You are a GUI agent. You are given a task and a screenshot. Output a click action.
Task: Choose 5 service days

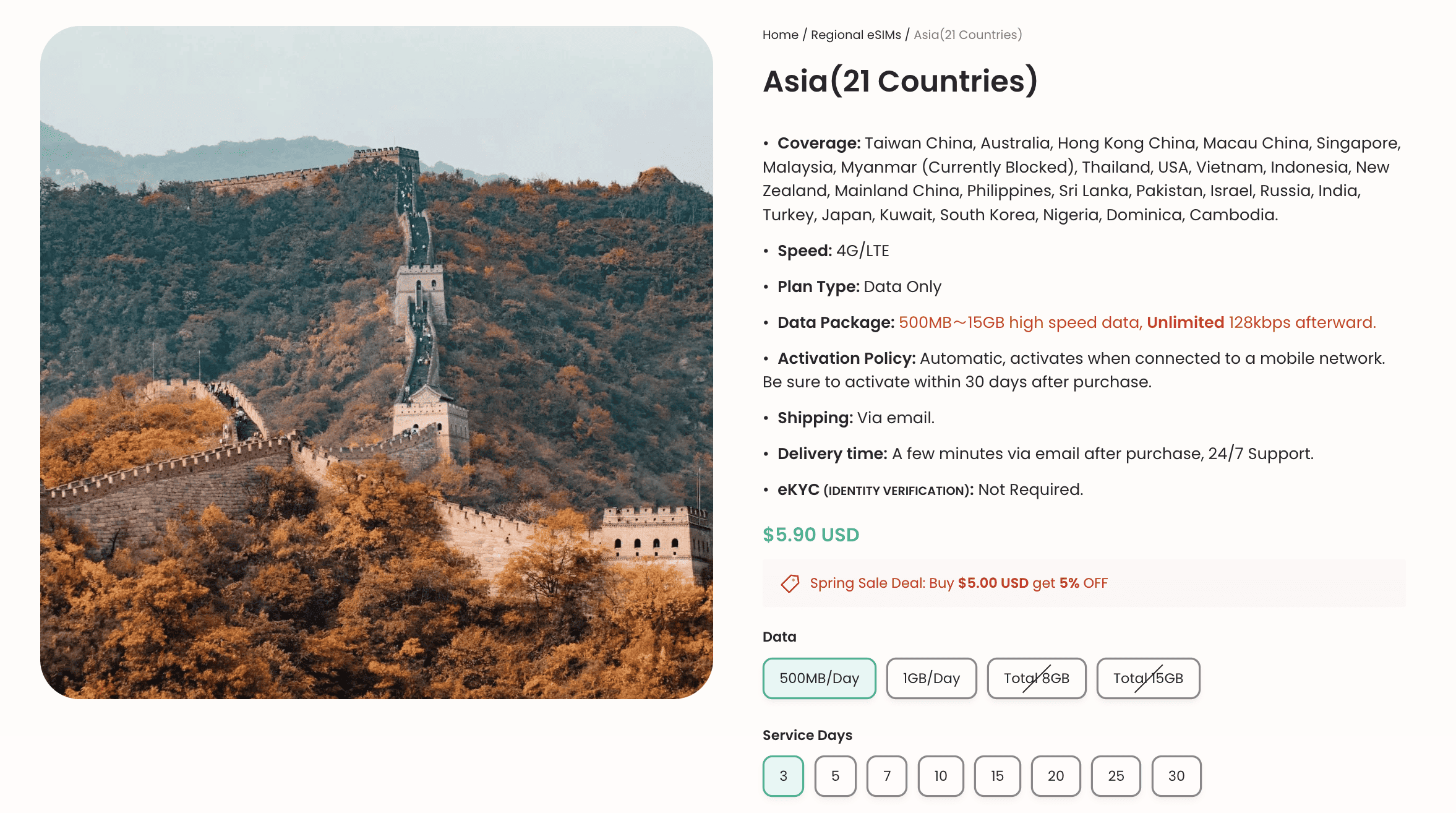pyautogui.click(x=835, y=776)
